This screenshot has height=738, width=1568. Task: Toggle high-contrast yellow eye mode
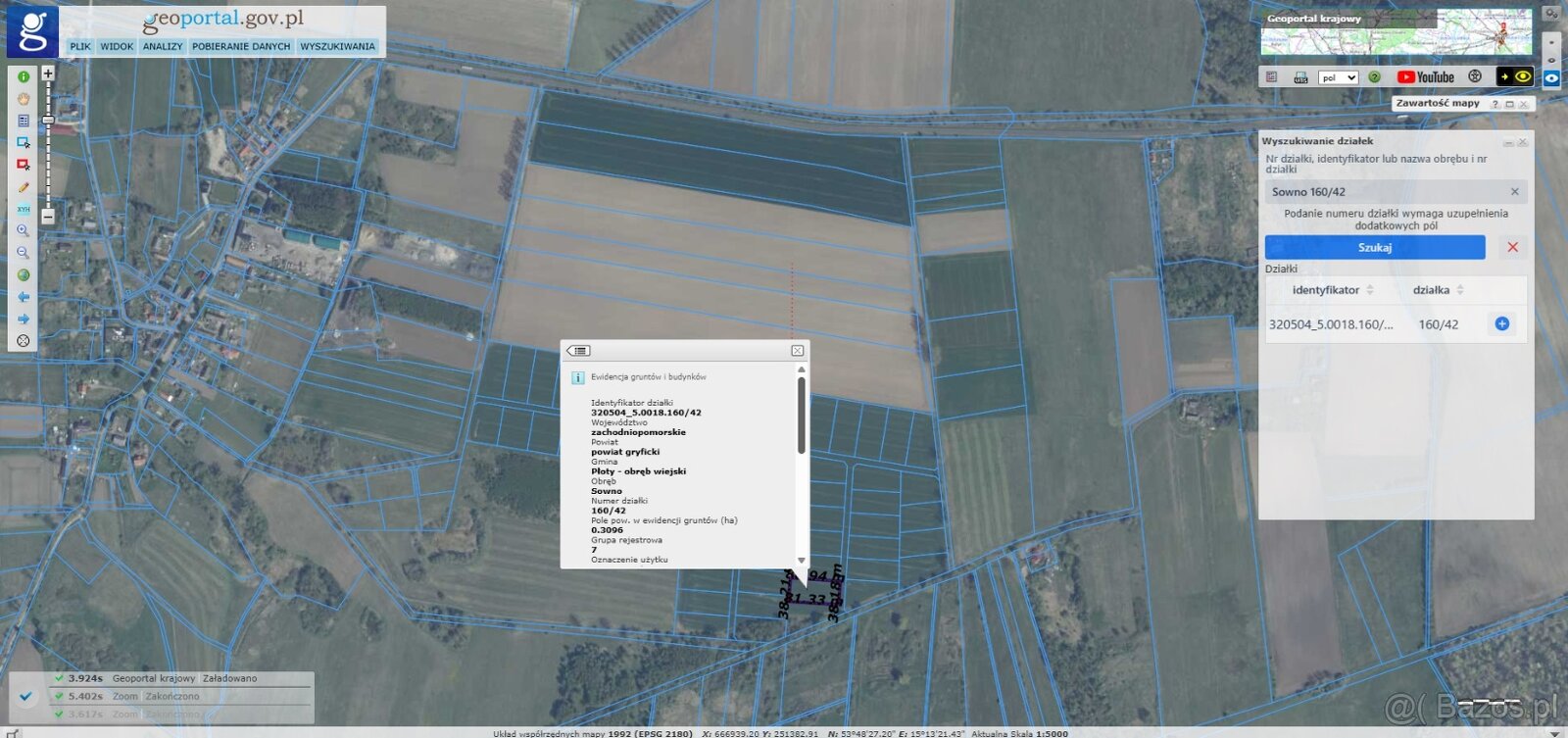click(x=1523, y=76)
